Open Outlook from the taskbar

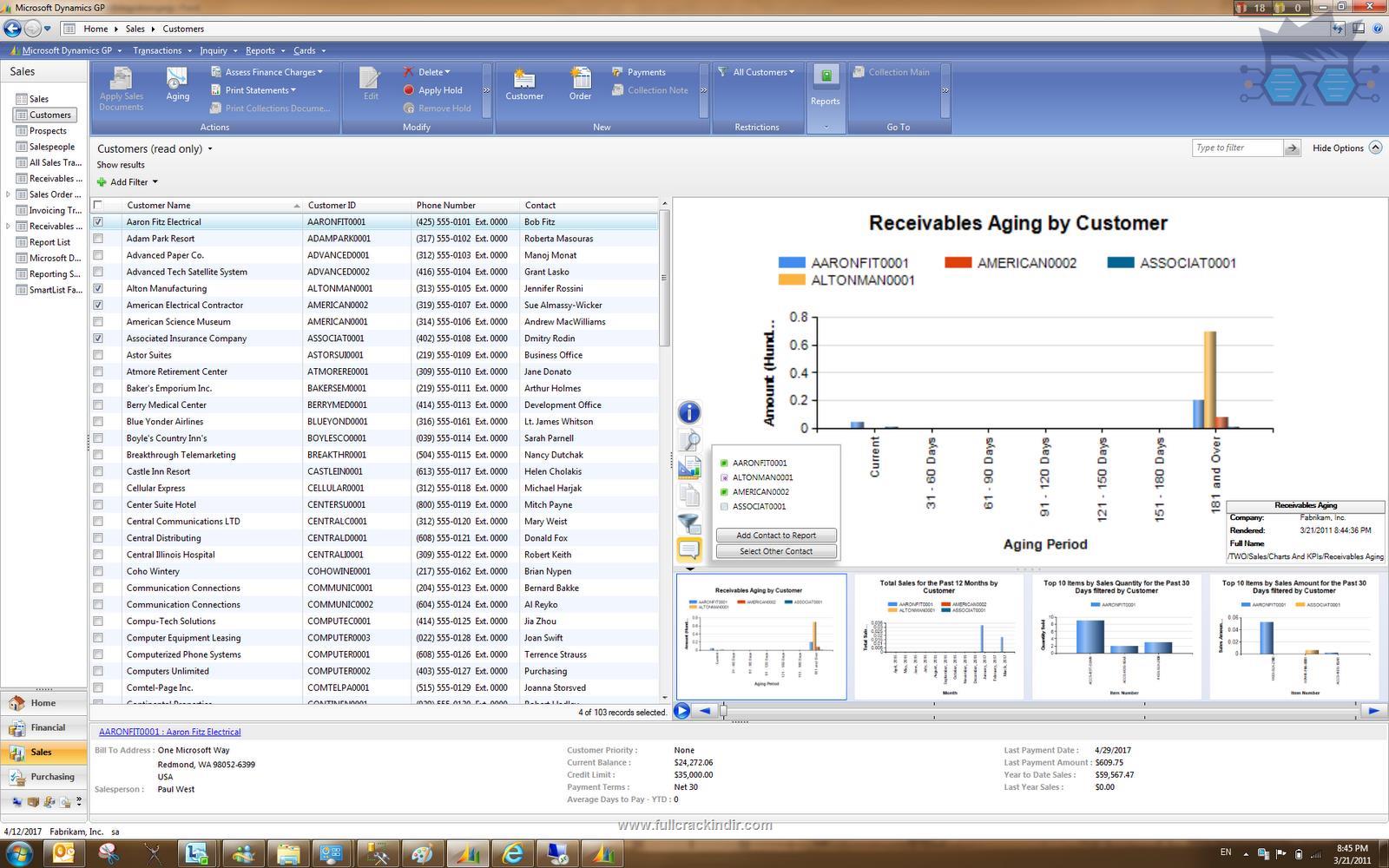[64, 854]
